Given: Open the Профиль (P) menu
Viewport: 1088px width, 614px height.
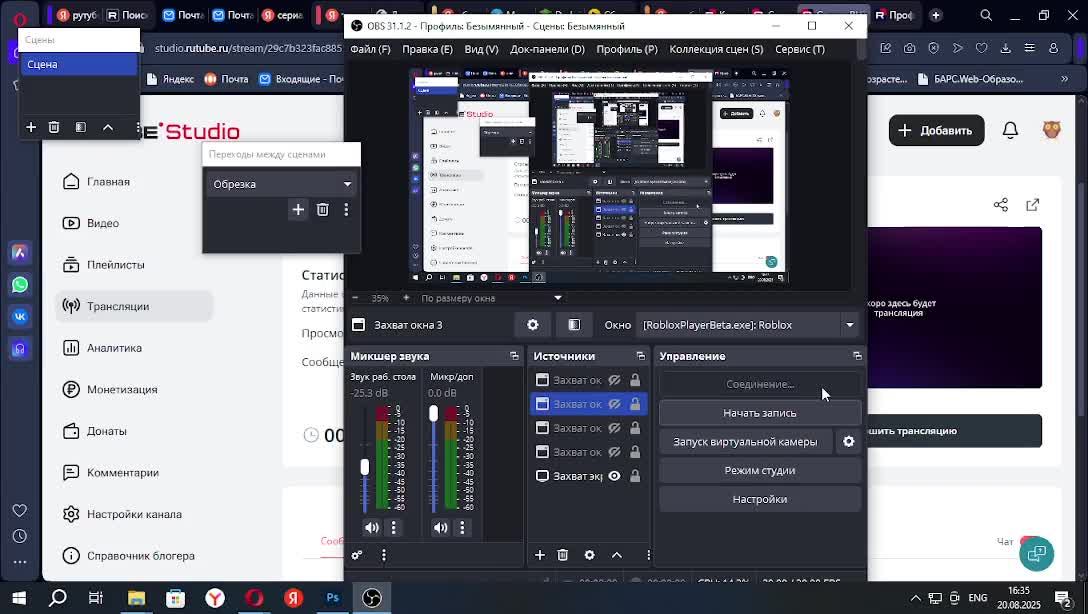Looking at the screenshot, I should click(x=627, y=49).
